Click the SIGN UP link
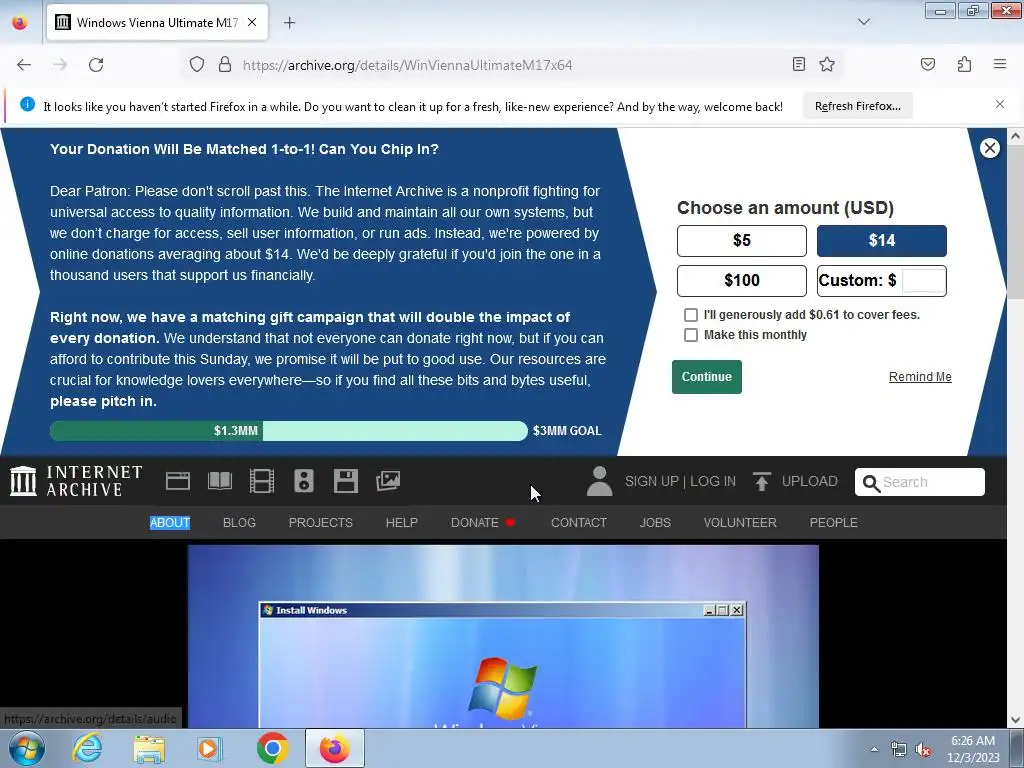This screenshot has width=1024, height=768. tap(652, 481)
